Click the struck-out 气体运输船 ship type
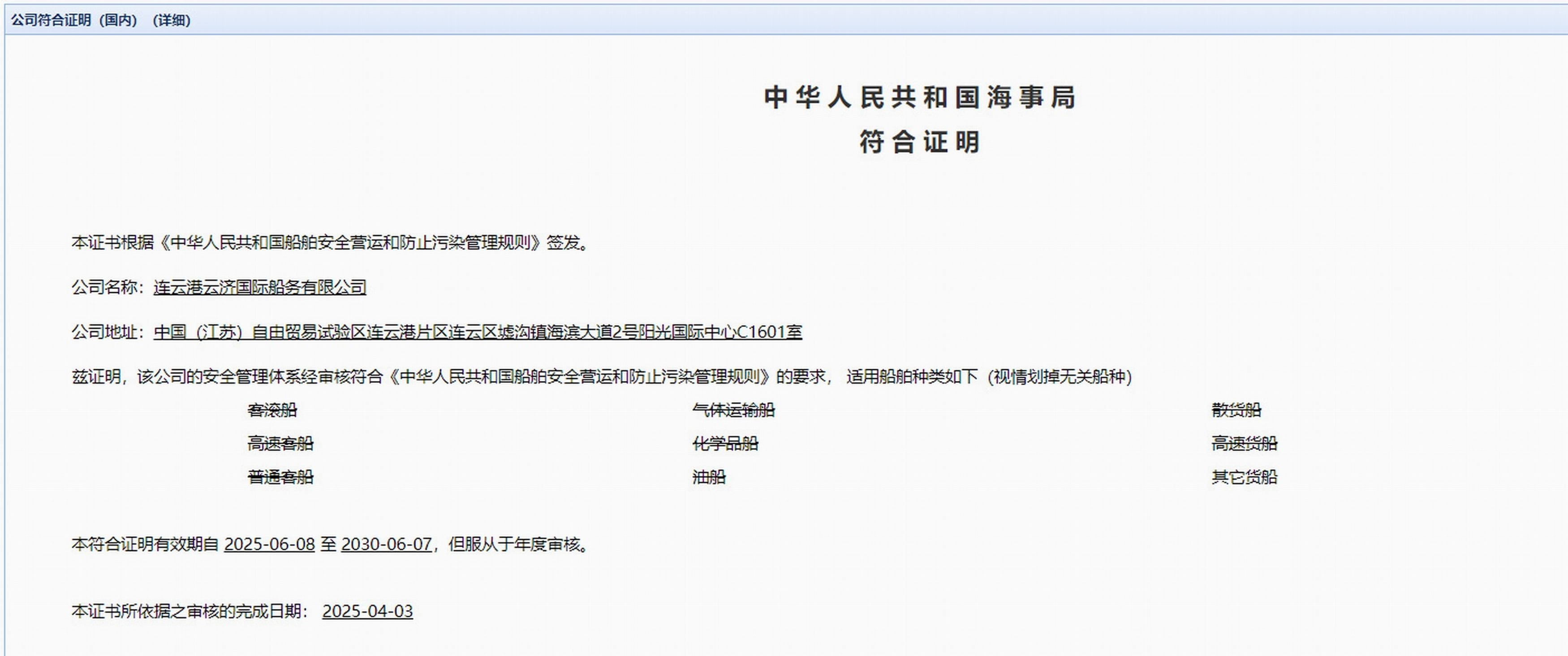Screen dimensions: 1568x656 [733, 410]
